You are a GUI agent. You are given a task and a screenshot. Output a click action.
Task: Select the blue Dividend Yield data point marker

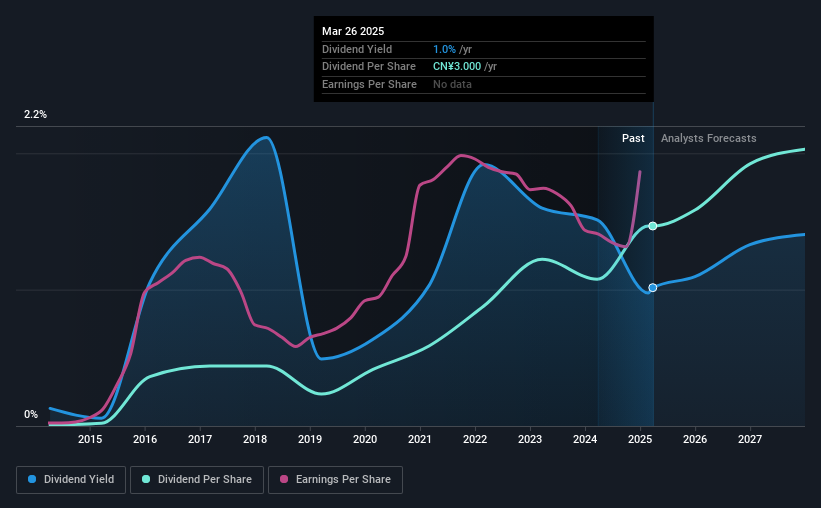(653, 288)
